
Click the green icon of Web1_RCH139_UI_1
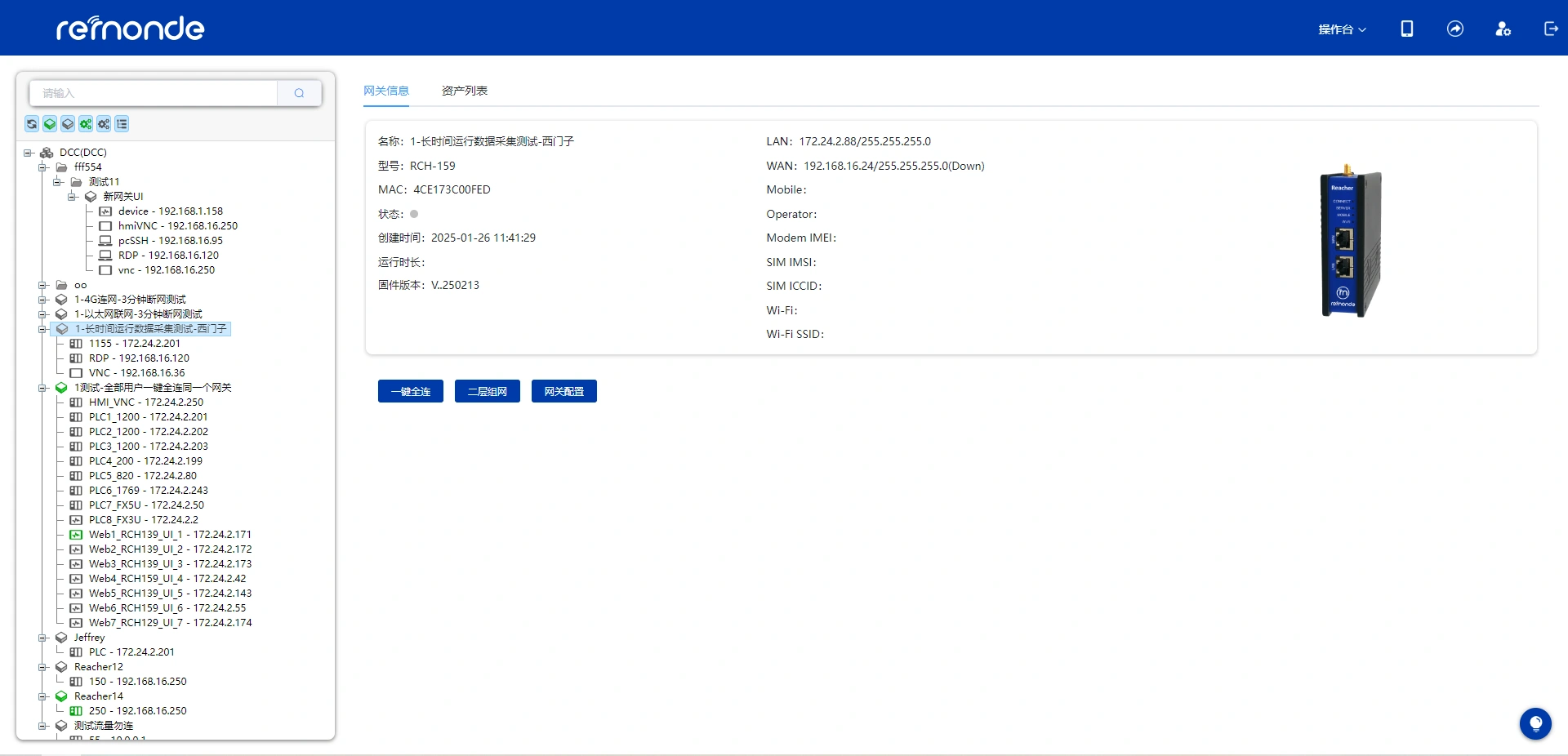click(76, 535)
